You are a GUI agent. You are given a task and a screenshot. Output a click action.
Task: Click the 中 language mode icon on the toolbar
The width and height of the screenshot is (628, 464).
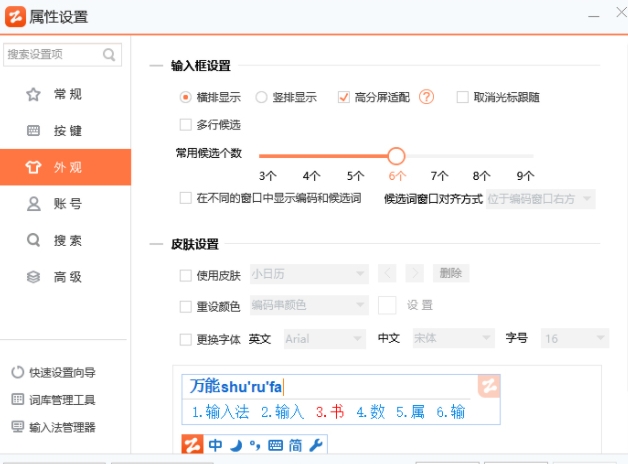(x=216, y=445)
